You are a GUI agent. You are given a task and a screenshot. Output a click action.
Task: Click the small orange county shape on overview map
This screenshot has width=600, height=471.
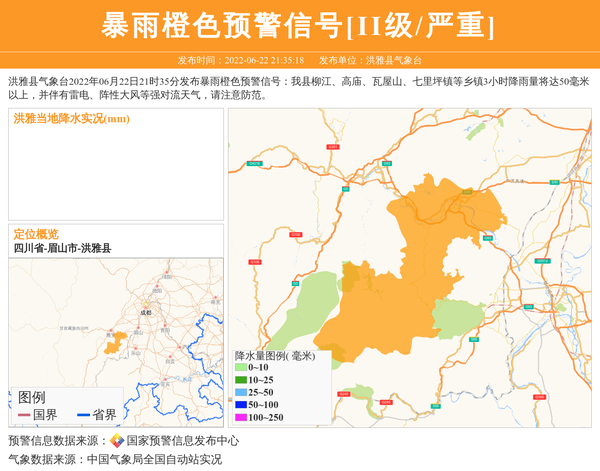(115, 343)
